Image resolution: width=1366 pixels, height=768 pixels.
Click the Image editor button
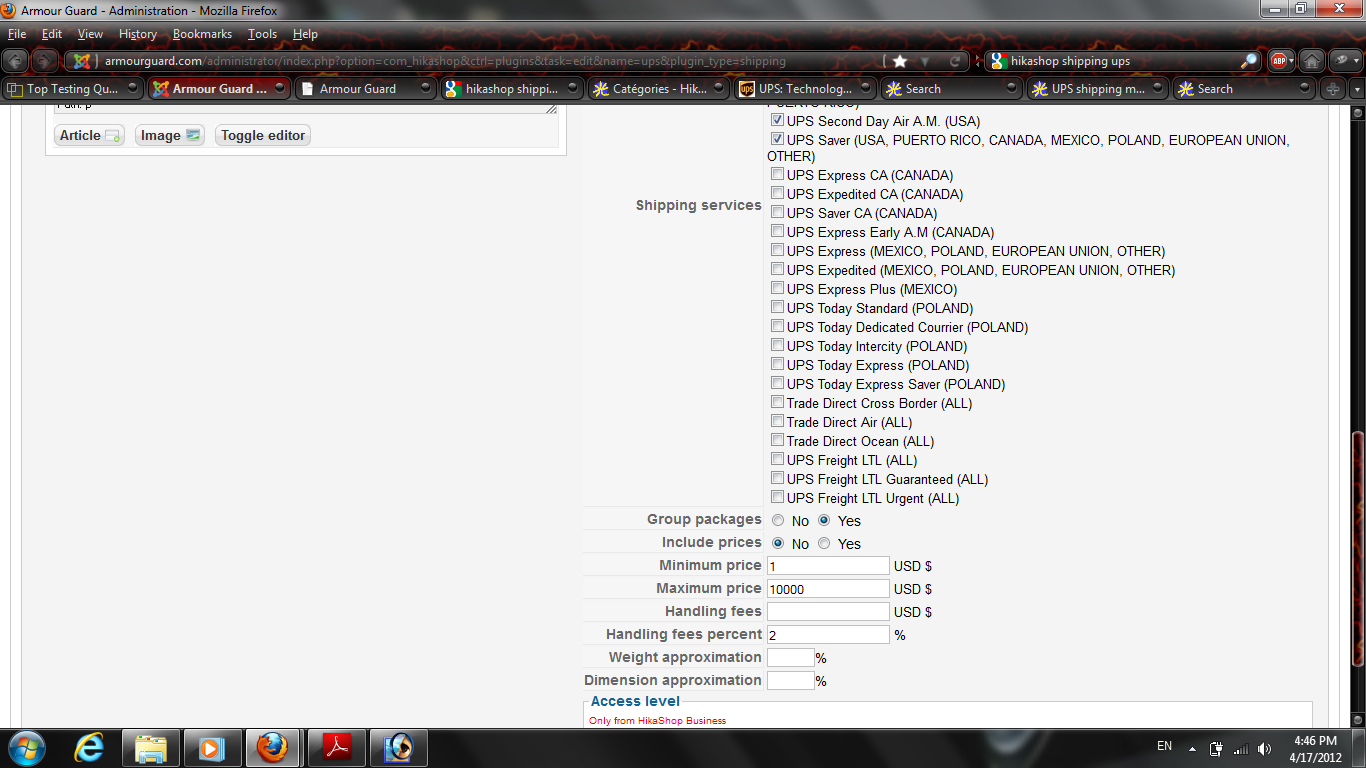[170, 135]
